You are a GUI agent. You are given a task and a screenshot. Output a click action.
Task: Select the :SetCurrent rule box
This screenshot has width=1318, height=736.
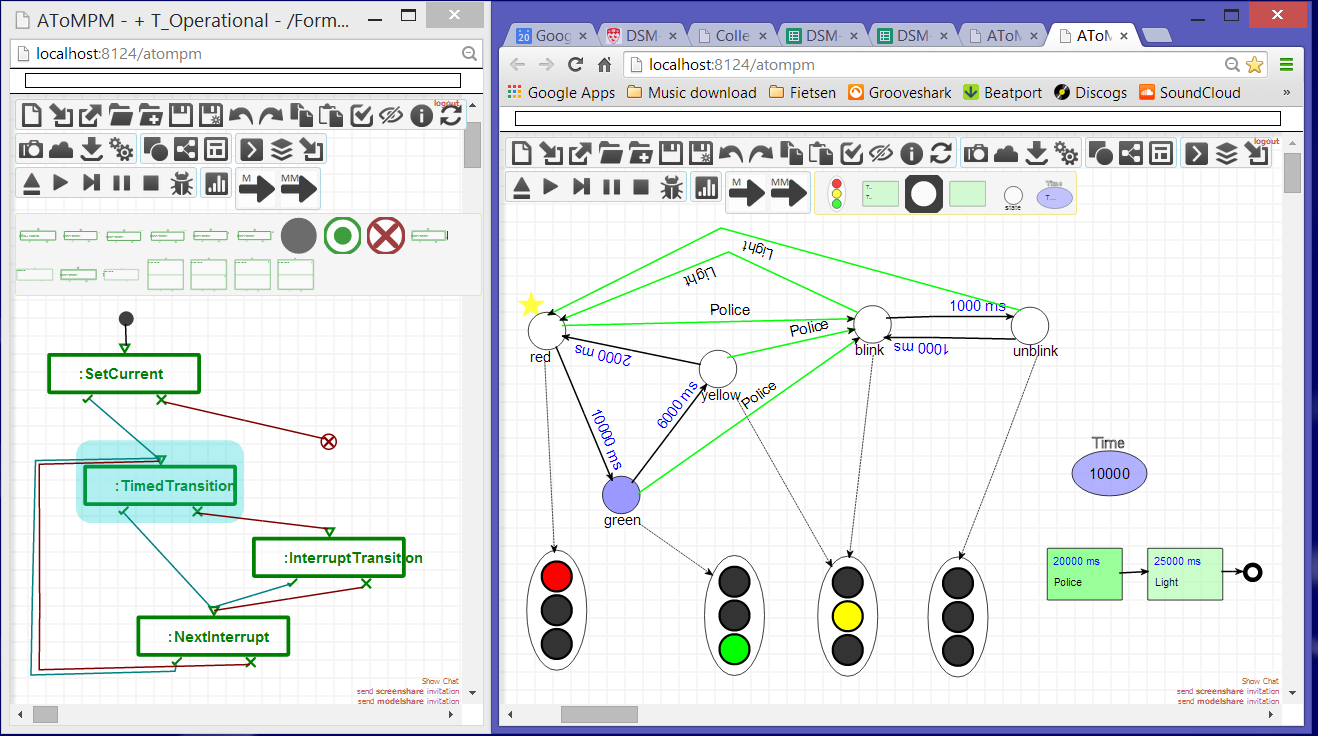coord(124,374)
